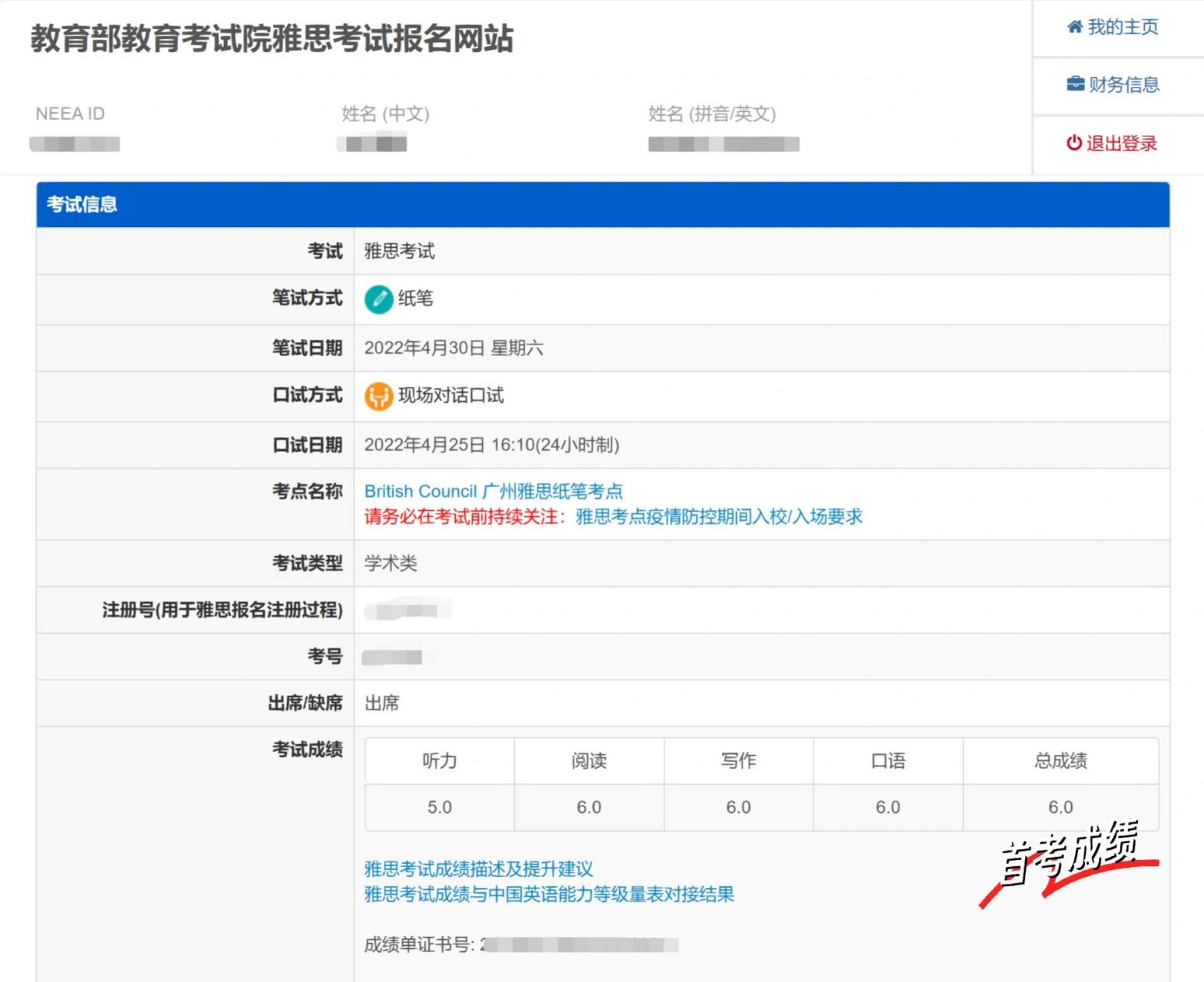Click the 姓名 (中文) label

386,114
